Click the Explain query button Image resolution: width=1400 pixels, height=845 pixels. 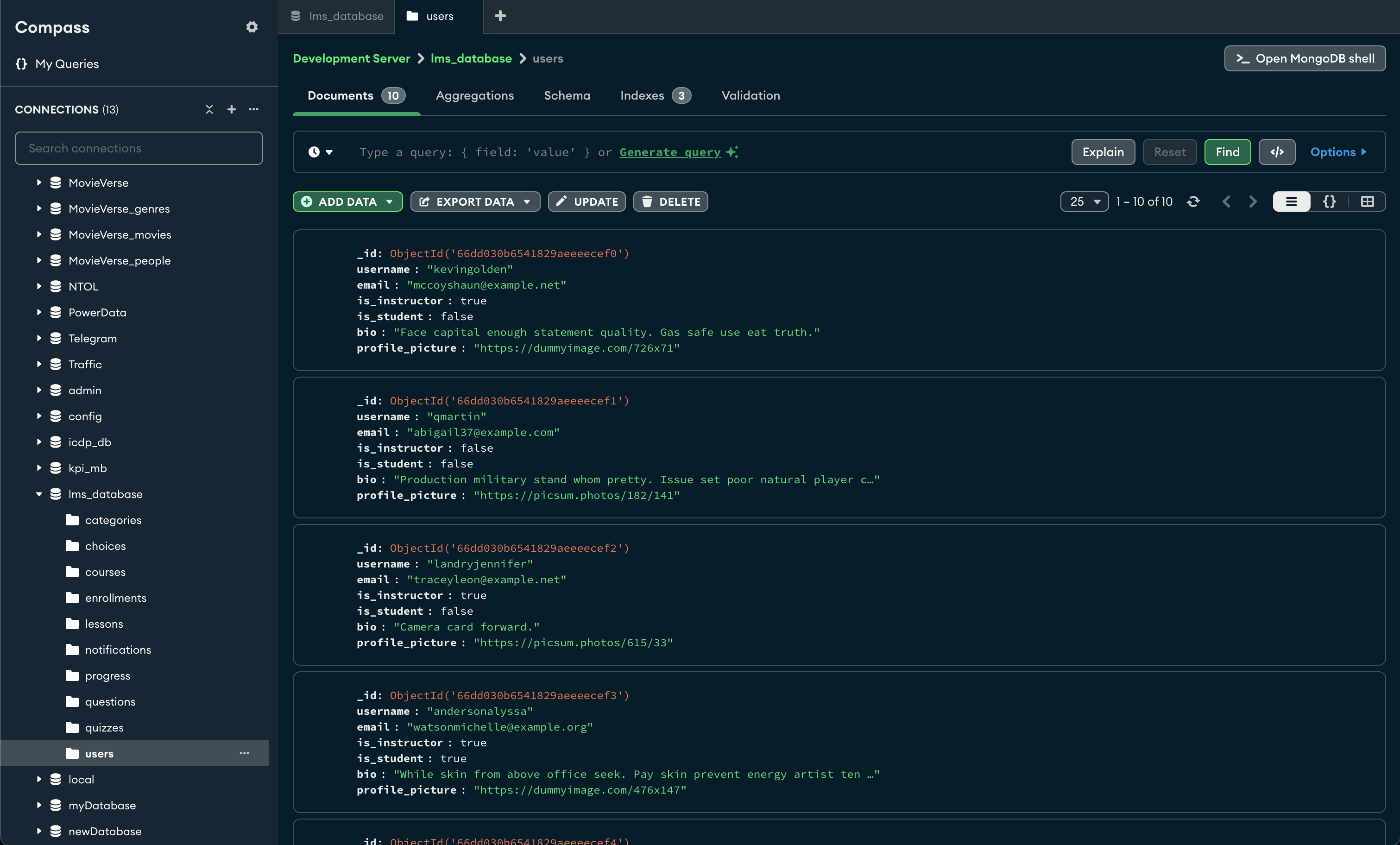[x=1102, y=152]
